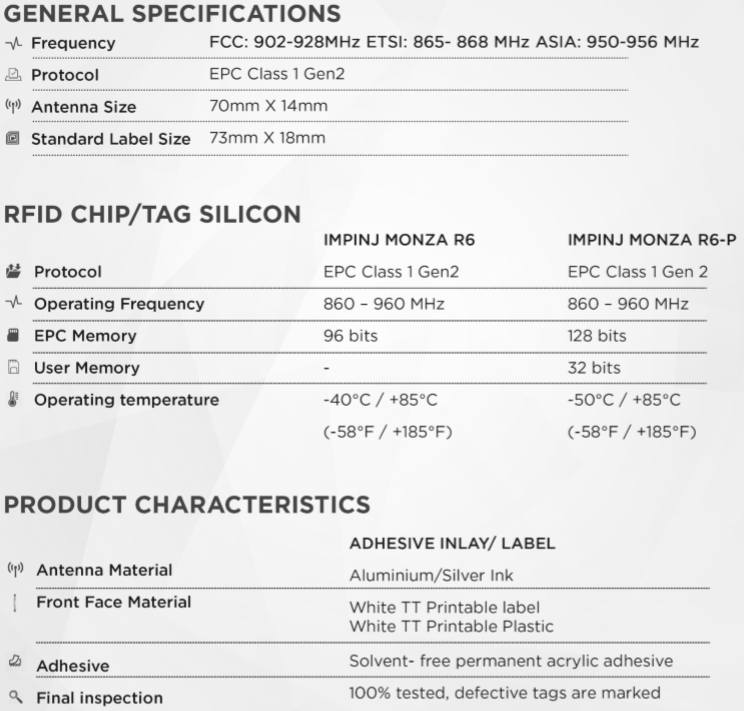Click the ADHESIVE INLAY/ LABEL column header

tap(452, 543)
